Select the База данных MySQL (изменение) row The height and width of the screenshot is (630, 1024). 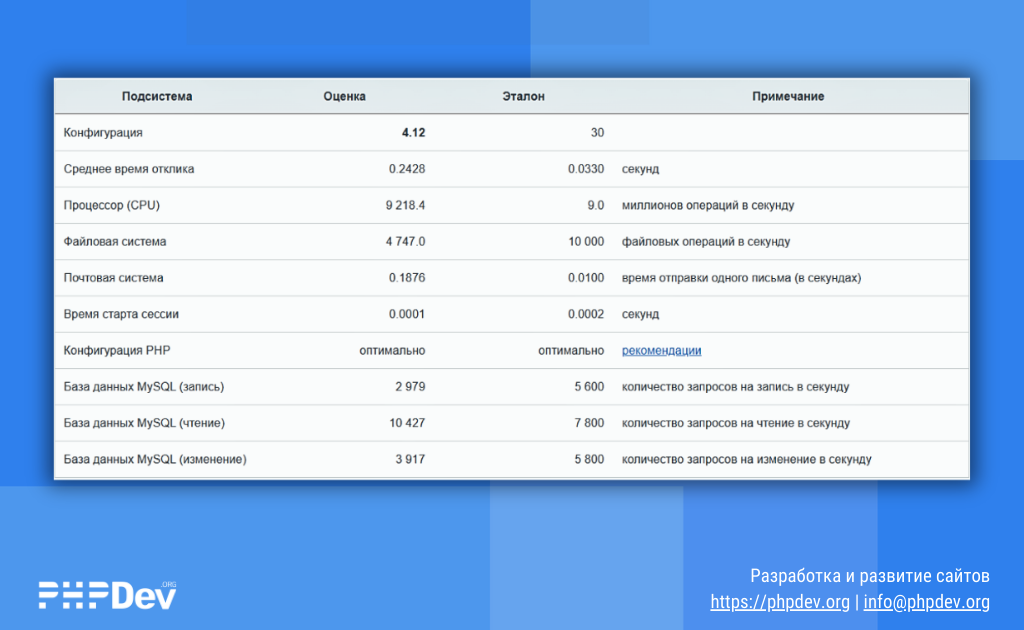coord(511,460)
